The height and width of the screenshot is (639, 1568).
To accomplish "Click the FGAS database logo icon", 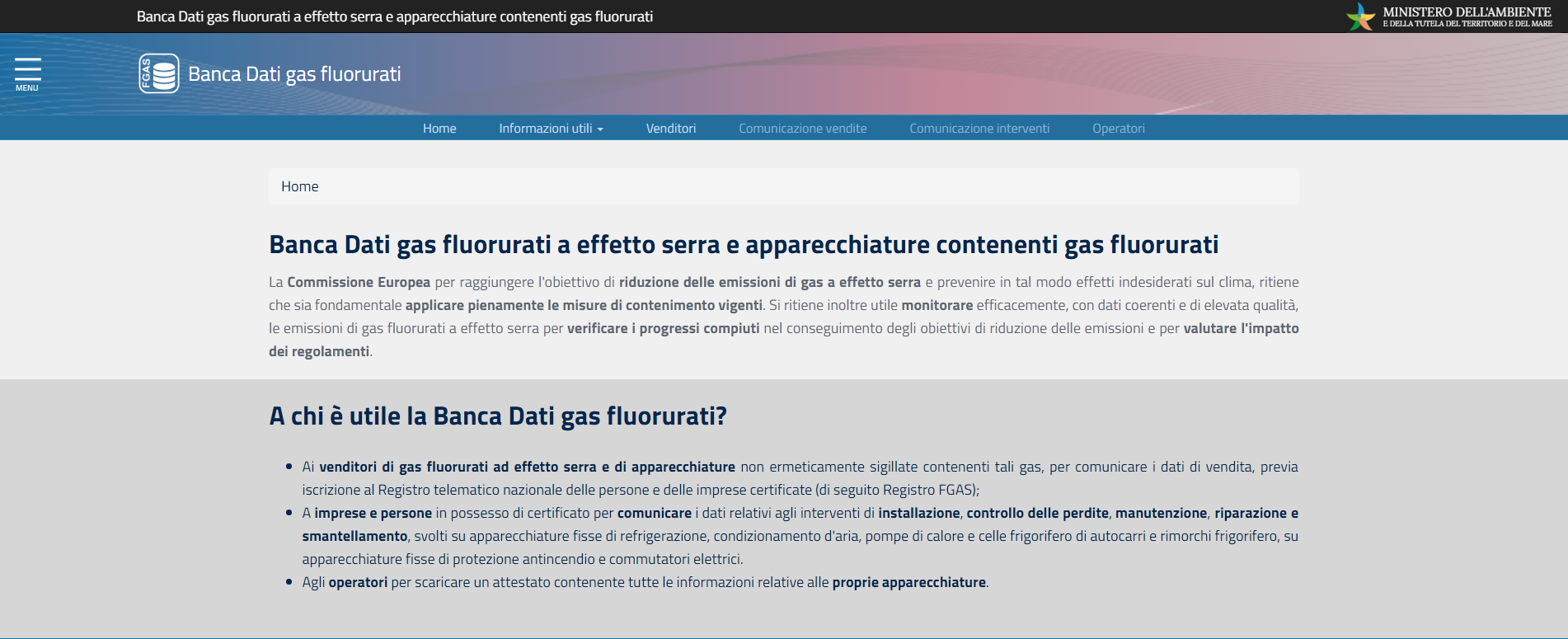I will coord(159,74).
